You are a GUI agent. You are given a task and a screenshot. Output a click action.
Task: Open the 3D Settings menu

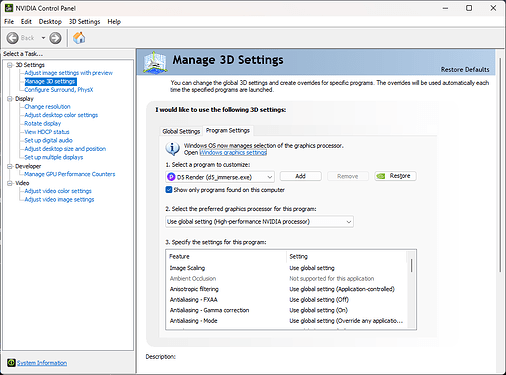click(84, 22)
